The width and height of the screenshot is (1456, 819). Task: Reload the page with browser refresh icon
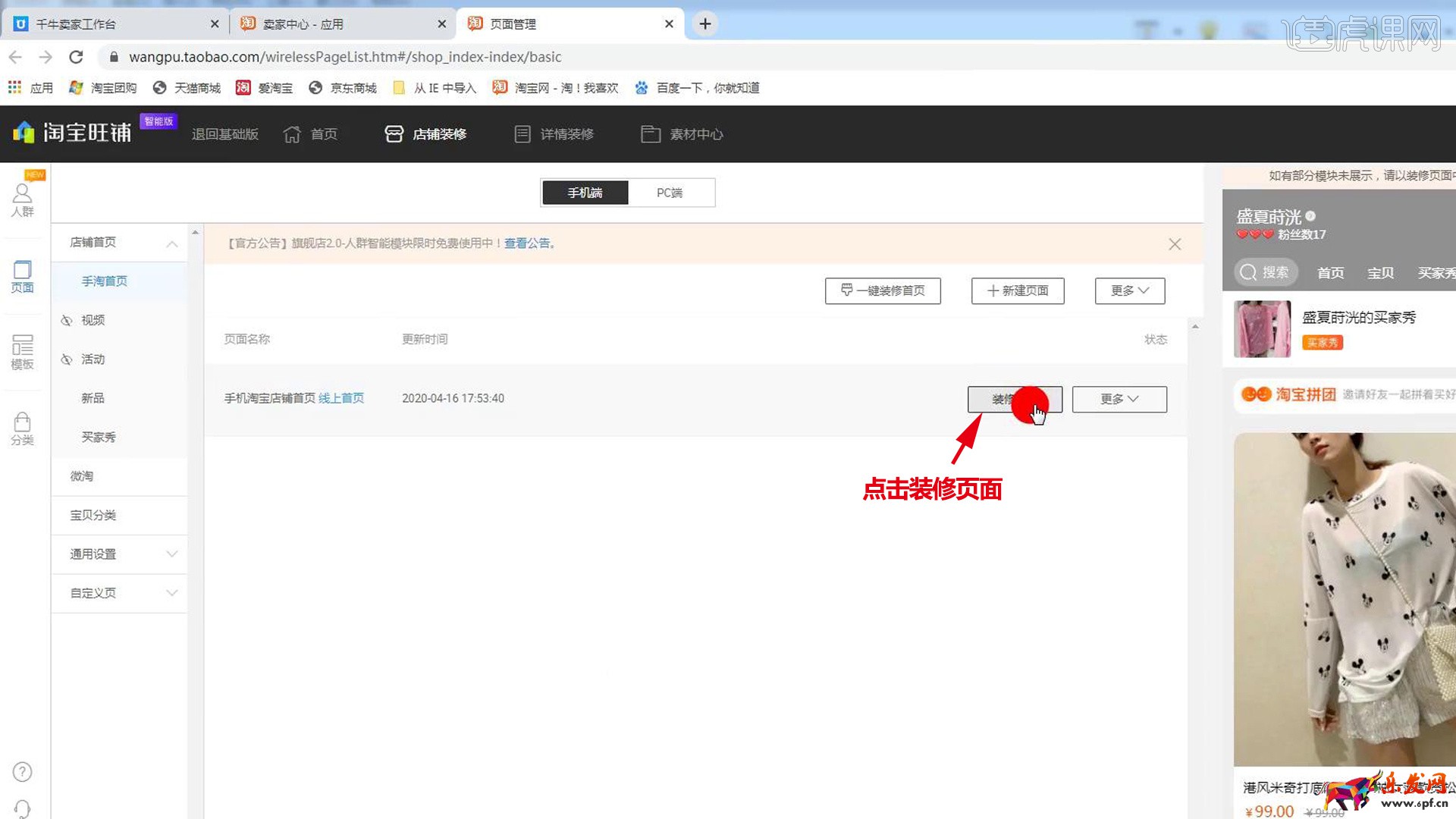tap(76, 57)
